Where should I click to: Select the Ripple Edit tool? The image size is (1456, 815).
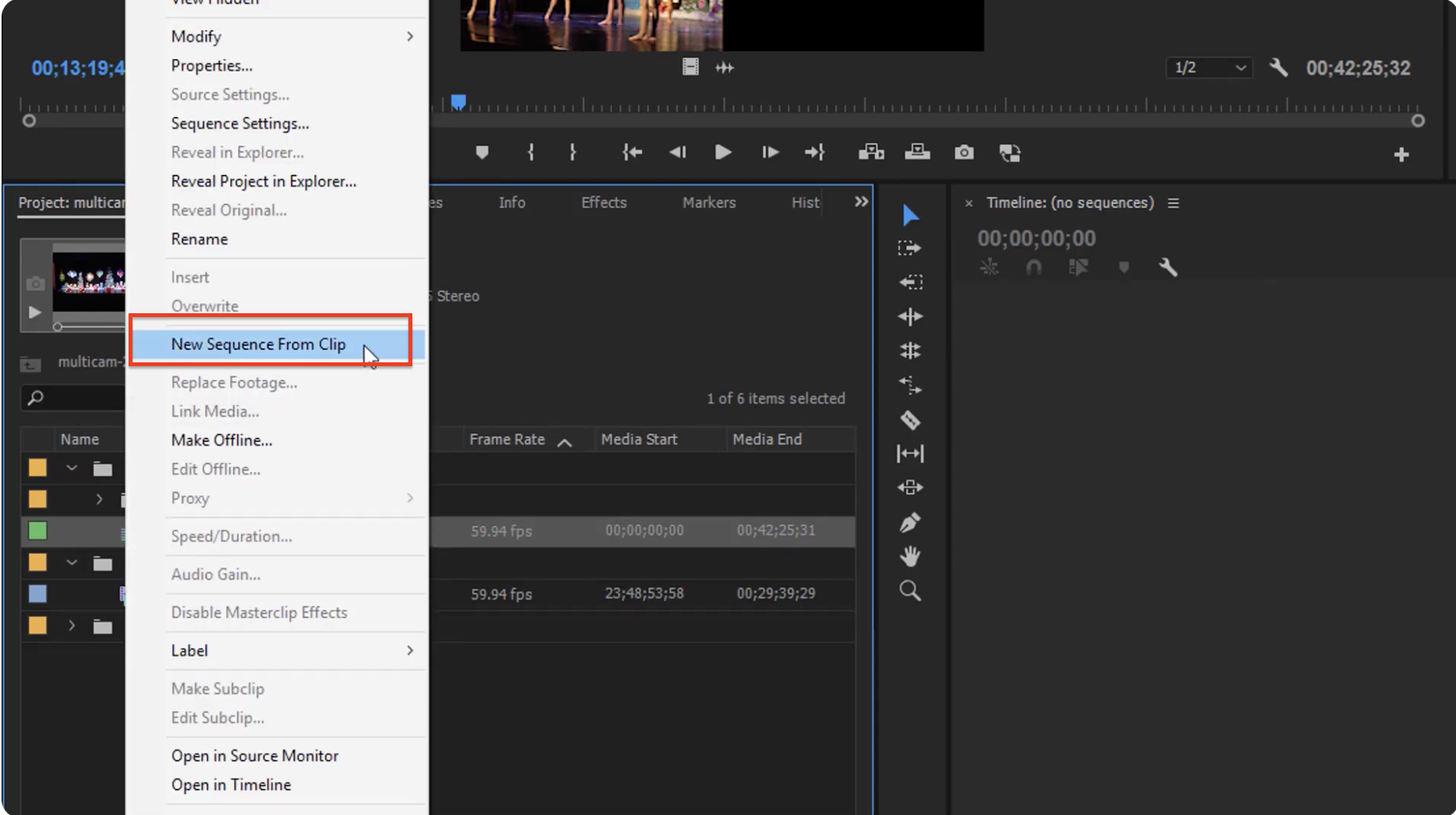[910, 316]
